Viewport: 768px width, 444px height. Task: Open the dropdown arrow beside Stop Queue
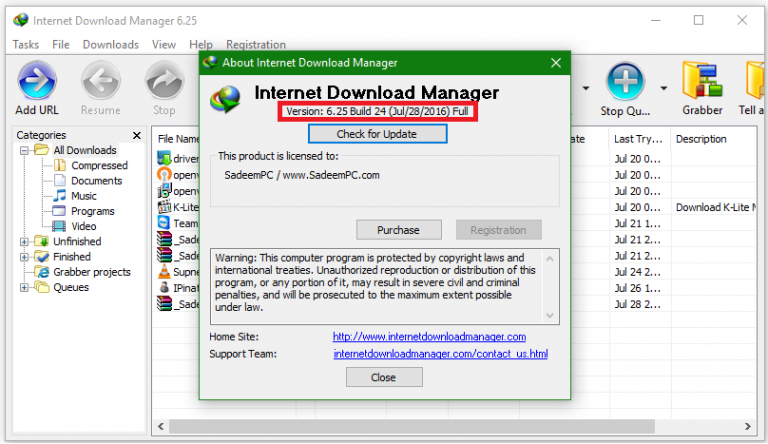pyautogui.click(x=664, y=88)
